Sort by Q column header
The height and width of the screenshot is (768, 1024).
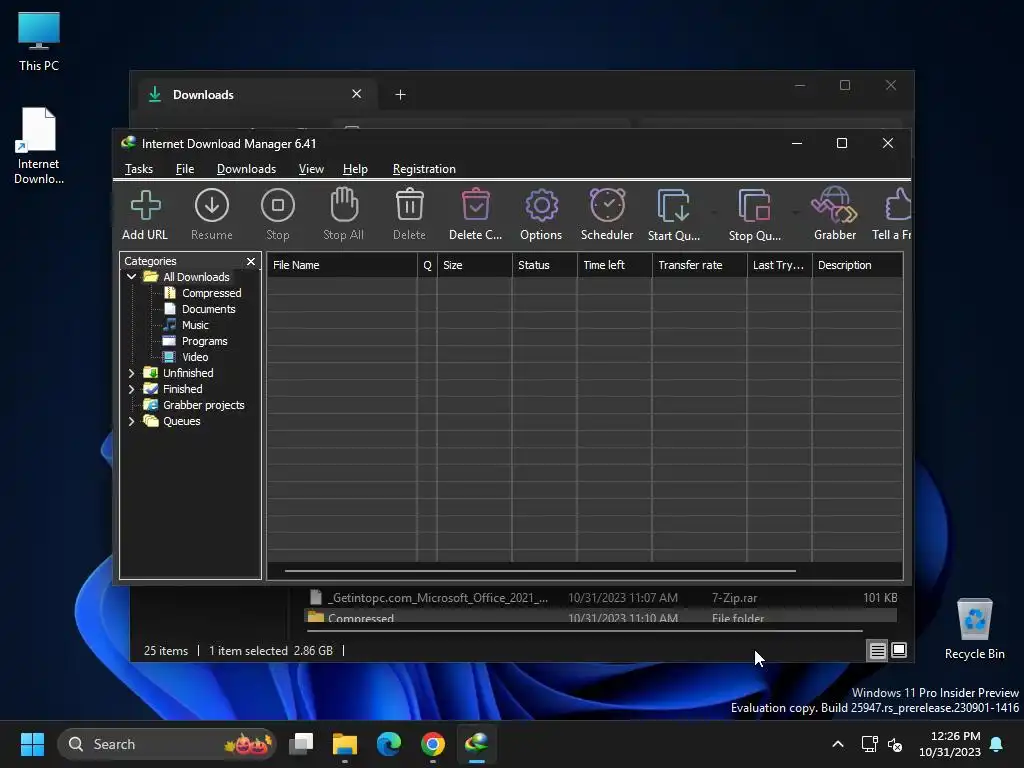[x=427, y=265]
